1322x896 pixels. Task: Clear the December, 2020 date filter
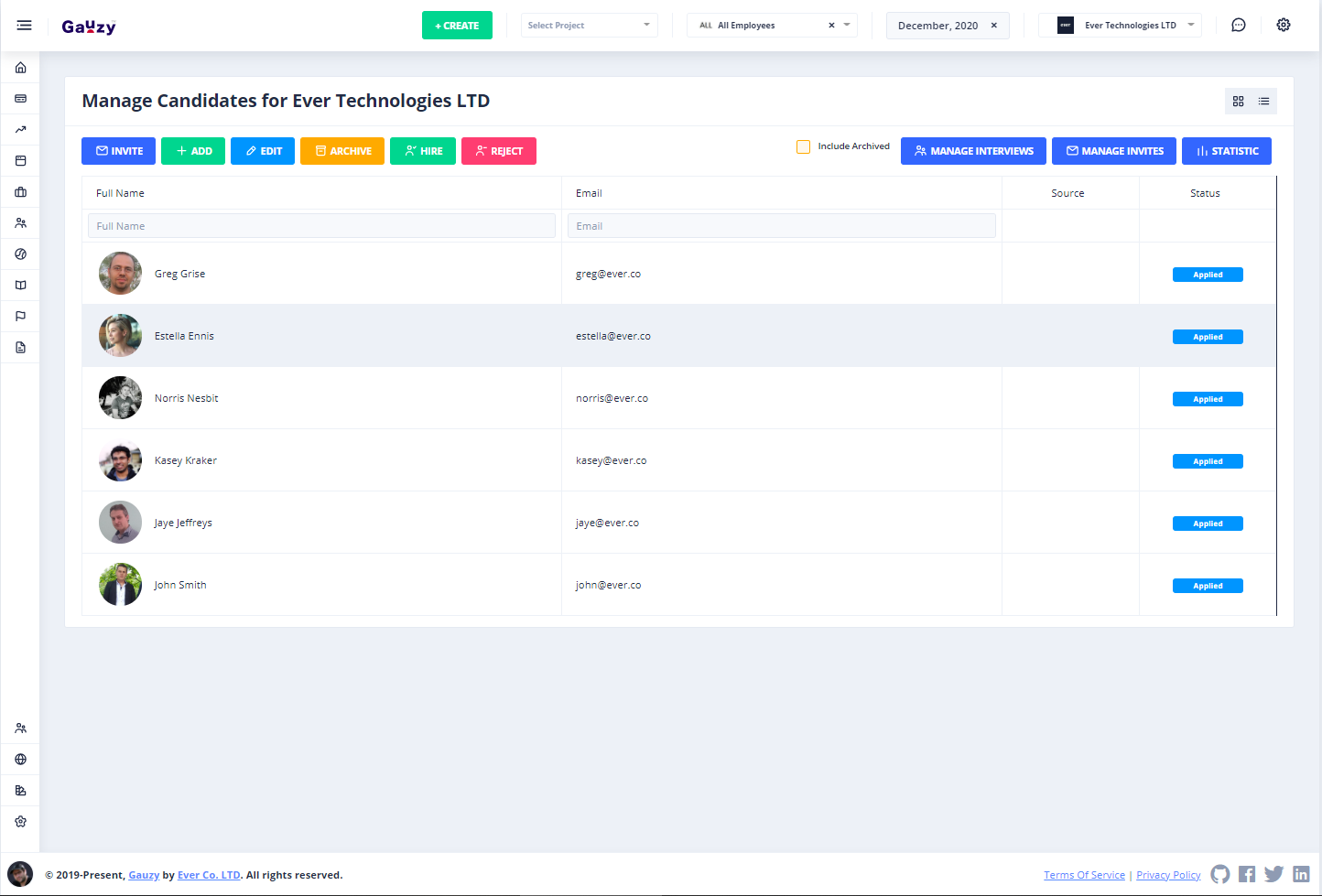(993, 26)
